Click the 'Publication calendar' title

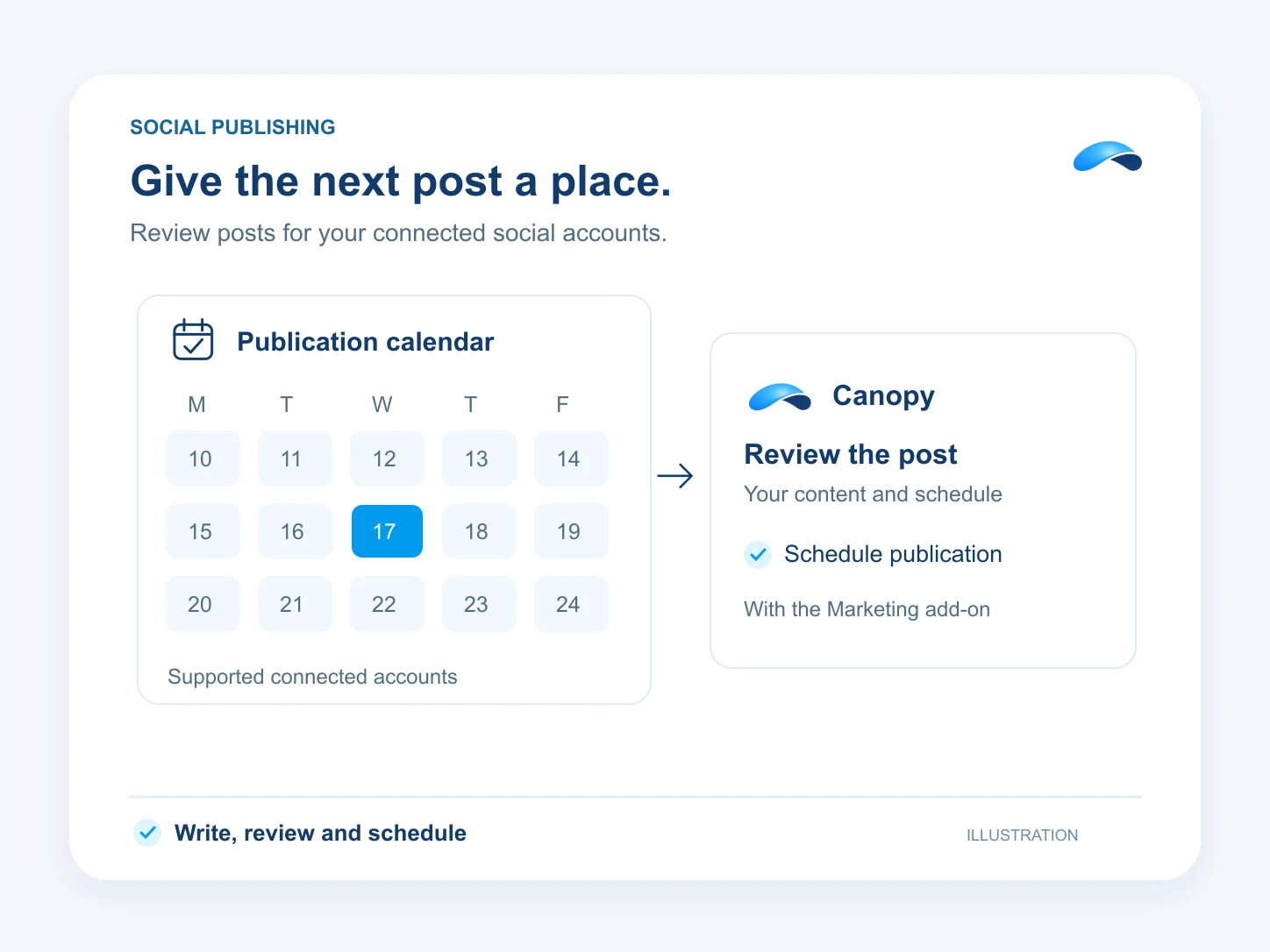[x=366, y=342]
